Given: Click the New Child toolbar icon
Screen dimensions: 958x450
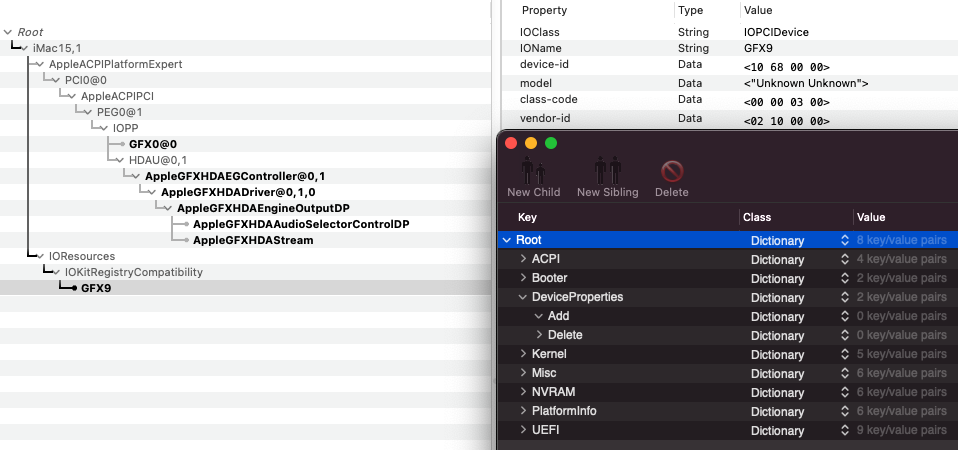Looking at the screenshot, I should click(x=533, y=170).
